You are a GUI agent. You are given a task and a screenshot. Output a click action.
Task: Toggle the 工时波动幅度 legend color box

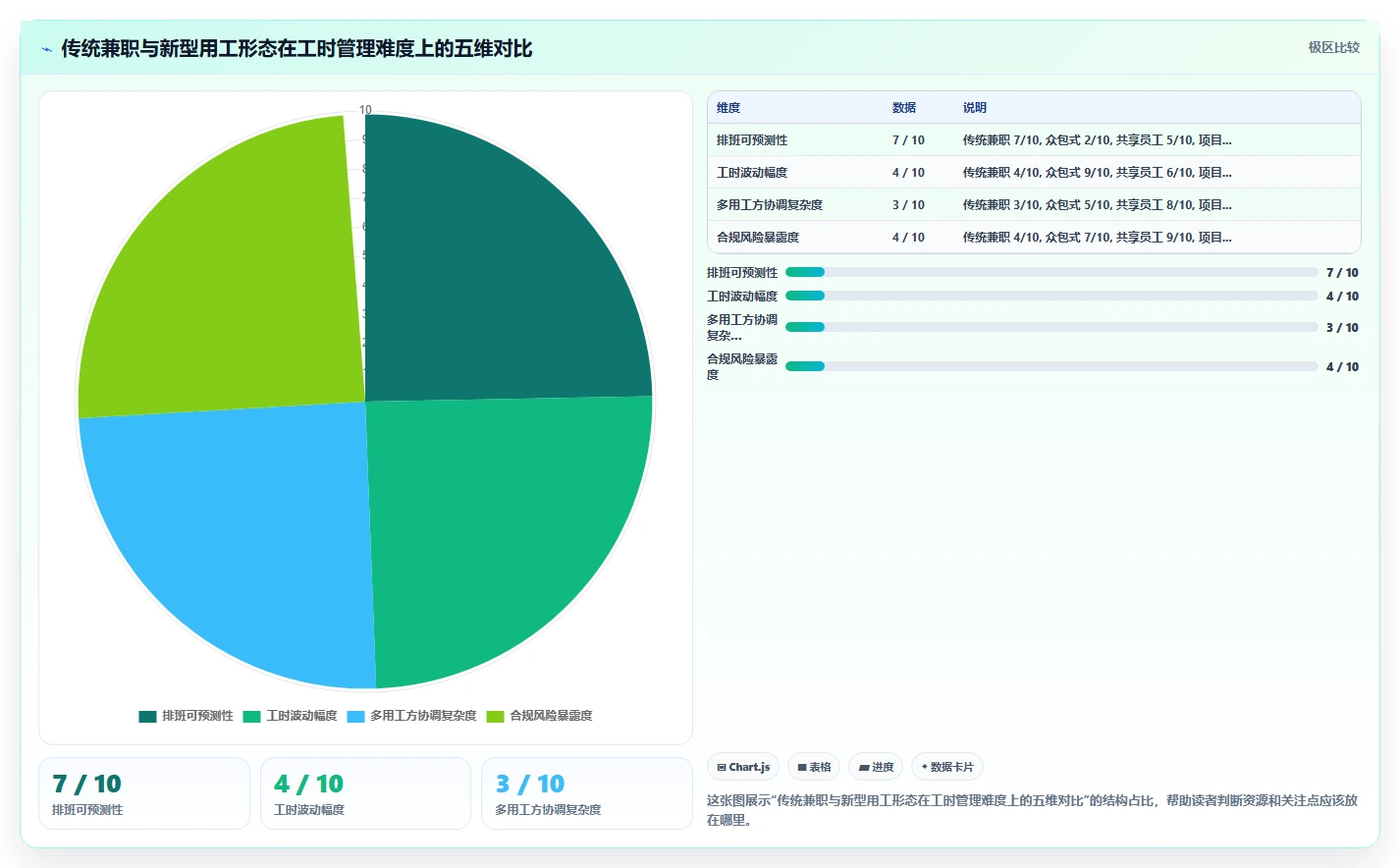(x=251, y=716)
